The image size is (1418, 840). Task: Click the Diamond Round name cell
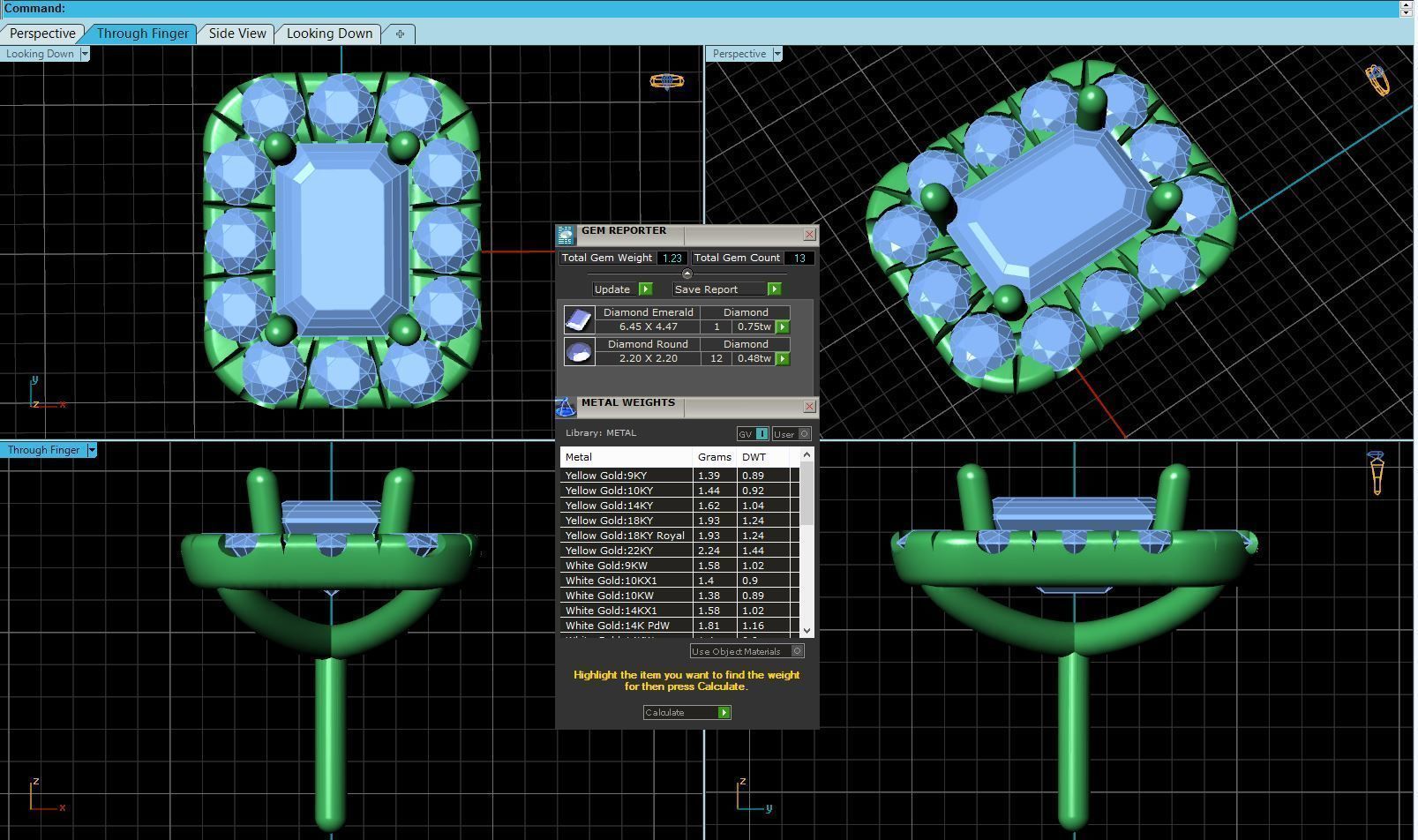click(649, 344)
